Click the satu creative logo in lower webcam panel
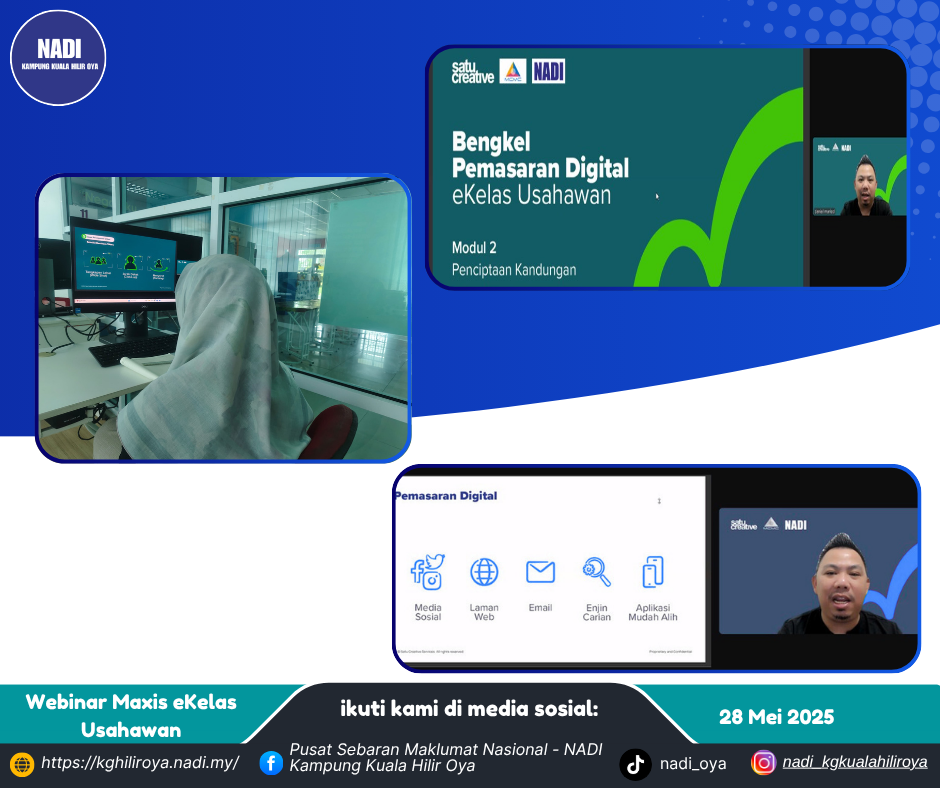Screen dimensions: 940x788 pyautogui.click(x=743, y=525)
